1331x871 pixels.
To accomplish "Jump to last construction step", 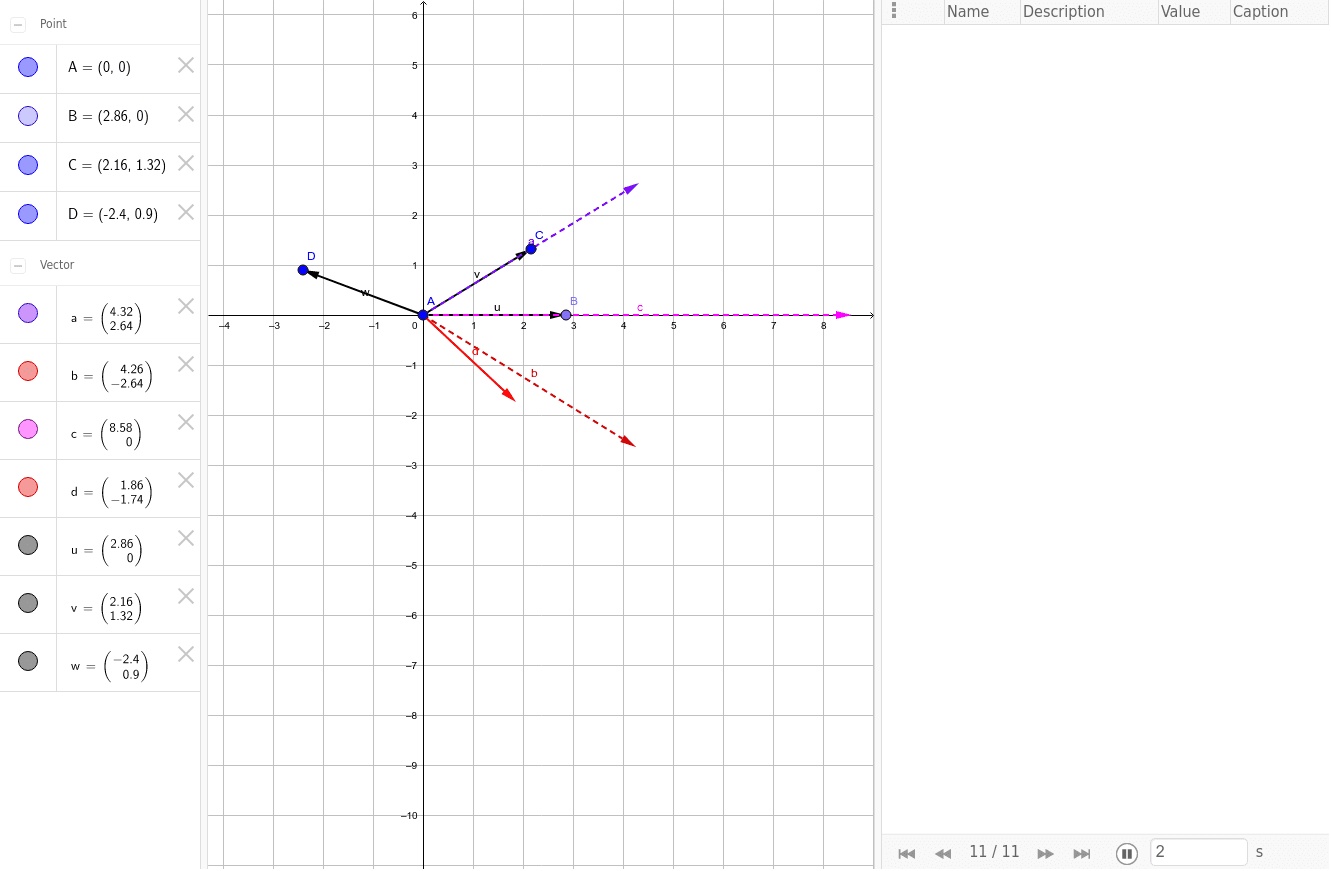I will point(1082,853).
